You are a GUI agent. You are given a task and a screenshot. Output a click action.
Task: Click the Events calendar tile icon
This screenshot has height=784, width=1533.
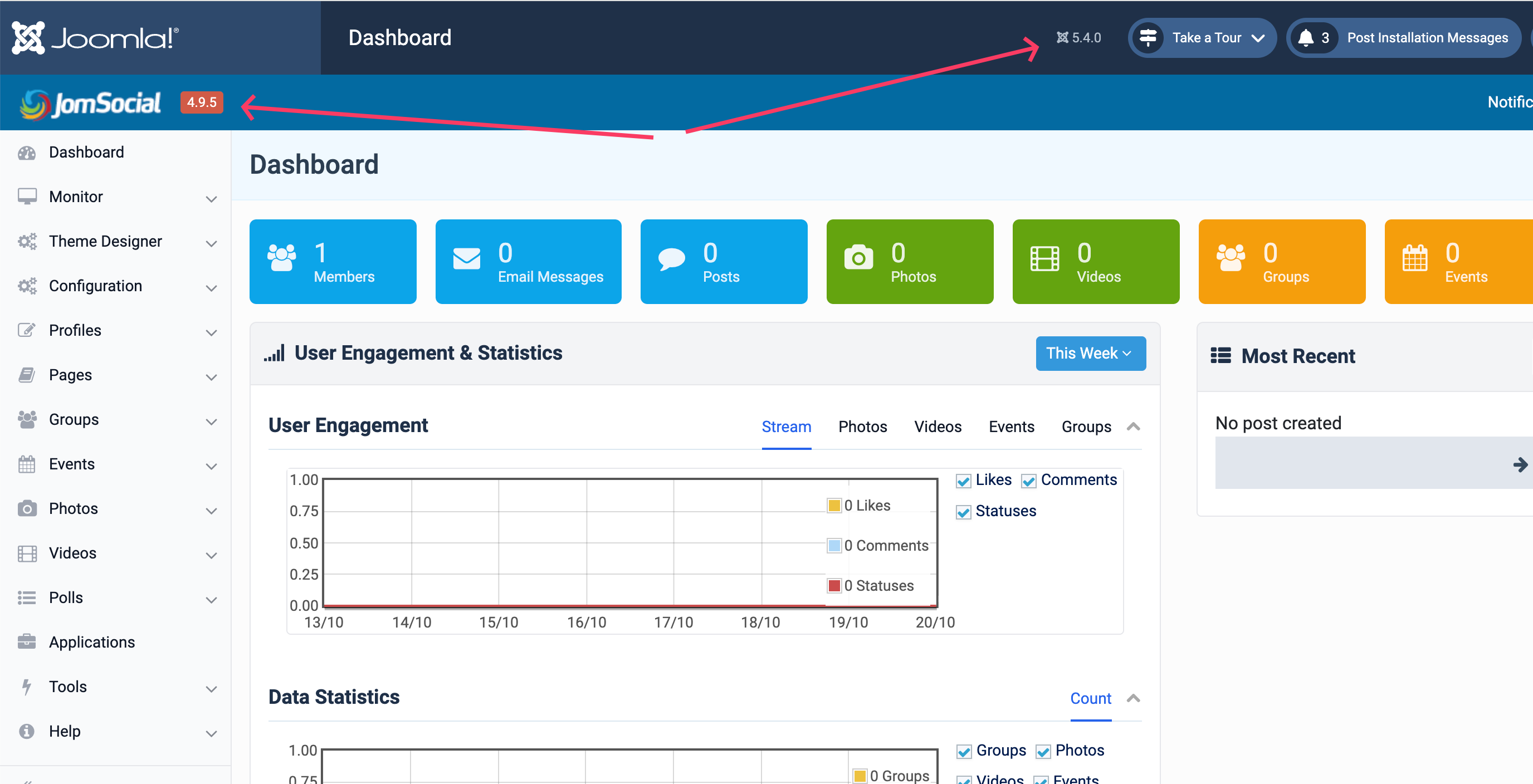click(1414, 259)
